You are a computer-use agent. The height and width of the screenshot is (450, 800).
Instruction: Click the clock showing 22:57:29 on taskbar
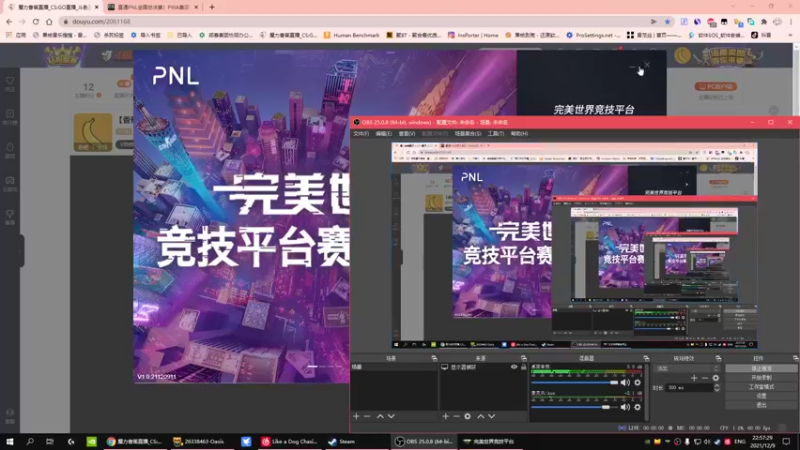pyautogui.click(x=762, y=441)
